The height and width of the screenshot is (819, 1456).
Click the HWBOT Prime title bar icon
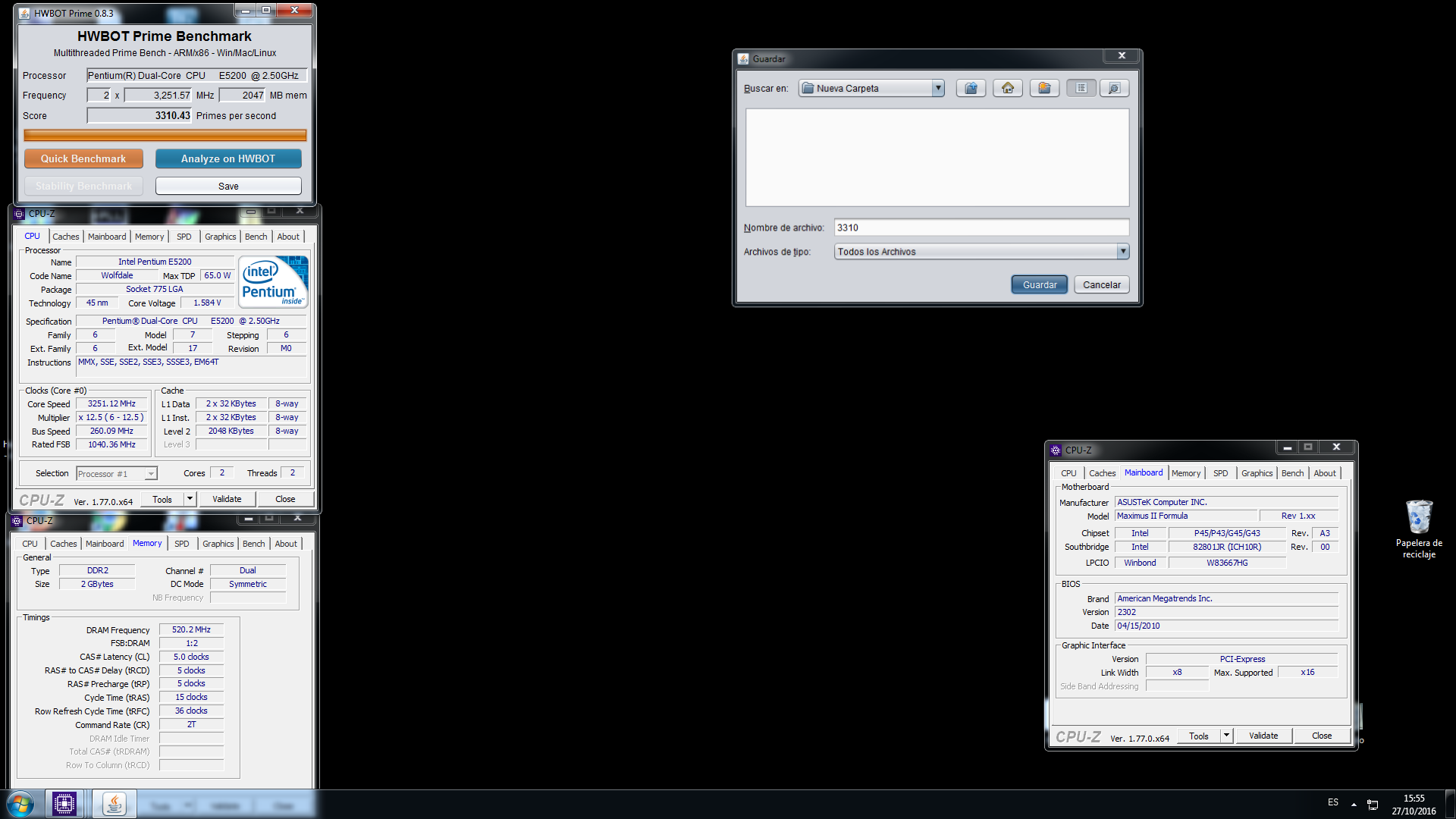(24, 13)
